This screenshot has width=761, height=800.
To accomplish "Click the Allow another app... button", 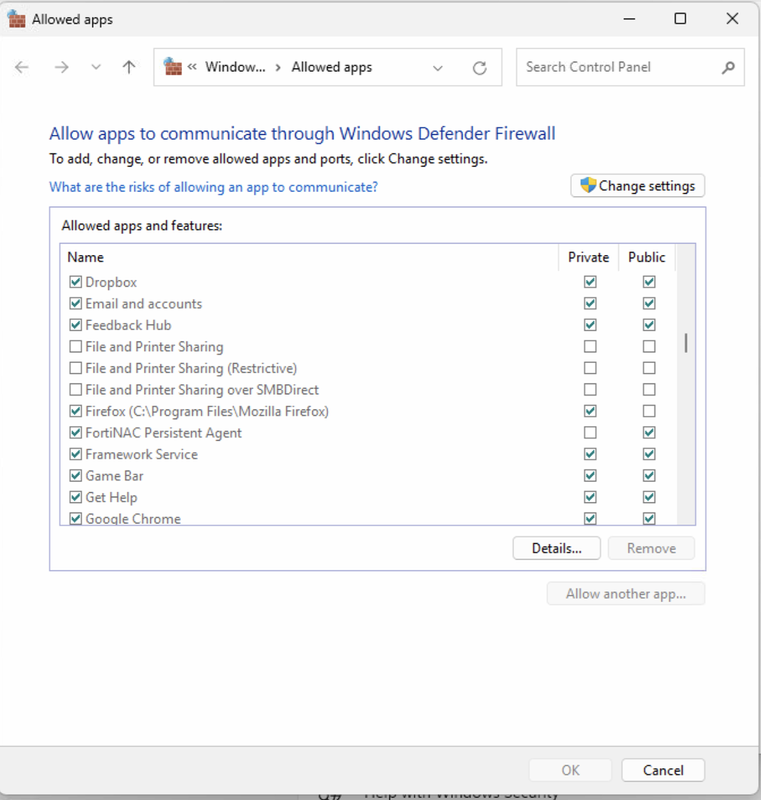I will [626, 594].
